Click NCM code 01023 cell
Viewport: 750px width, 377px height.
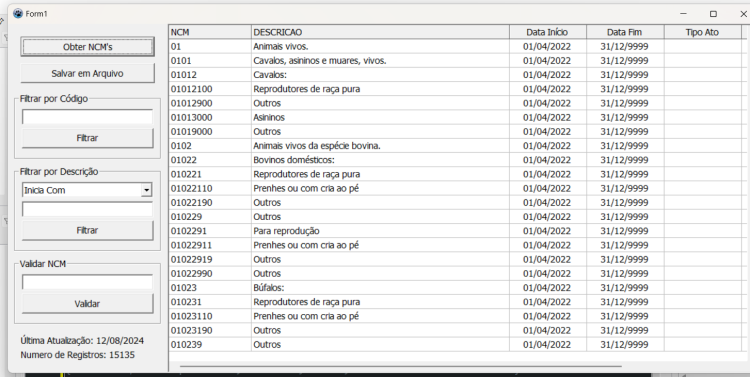pyautogui.click(x=210, y=288)
